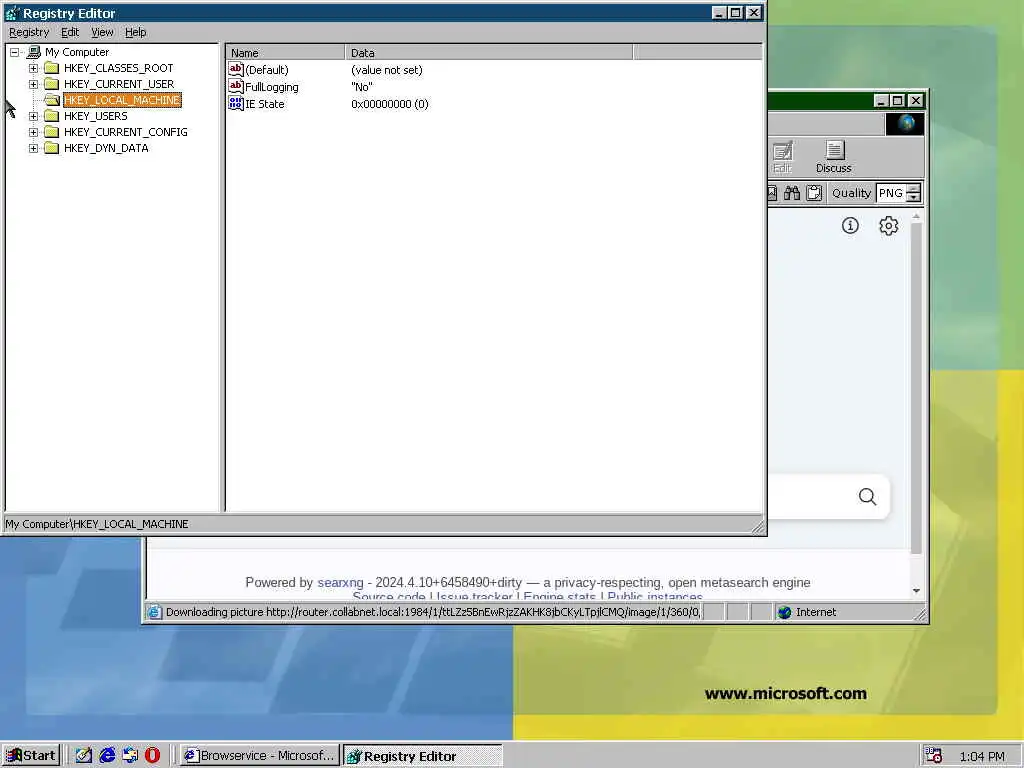Image resolution: width=1024 pixels, height=768 pixels.
Task: Click the HKEY_CURRENT_CONFIG folder icon
Action: pyautogui.click(x=52, y=132)
